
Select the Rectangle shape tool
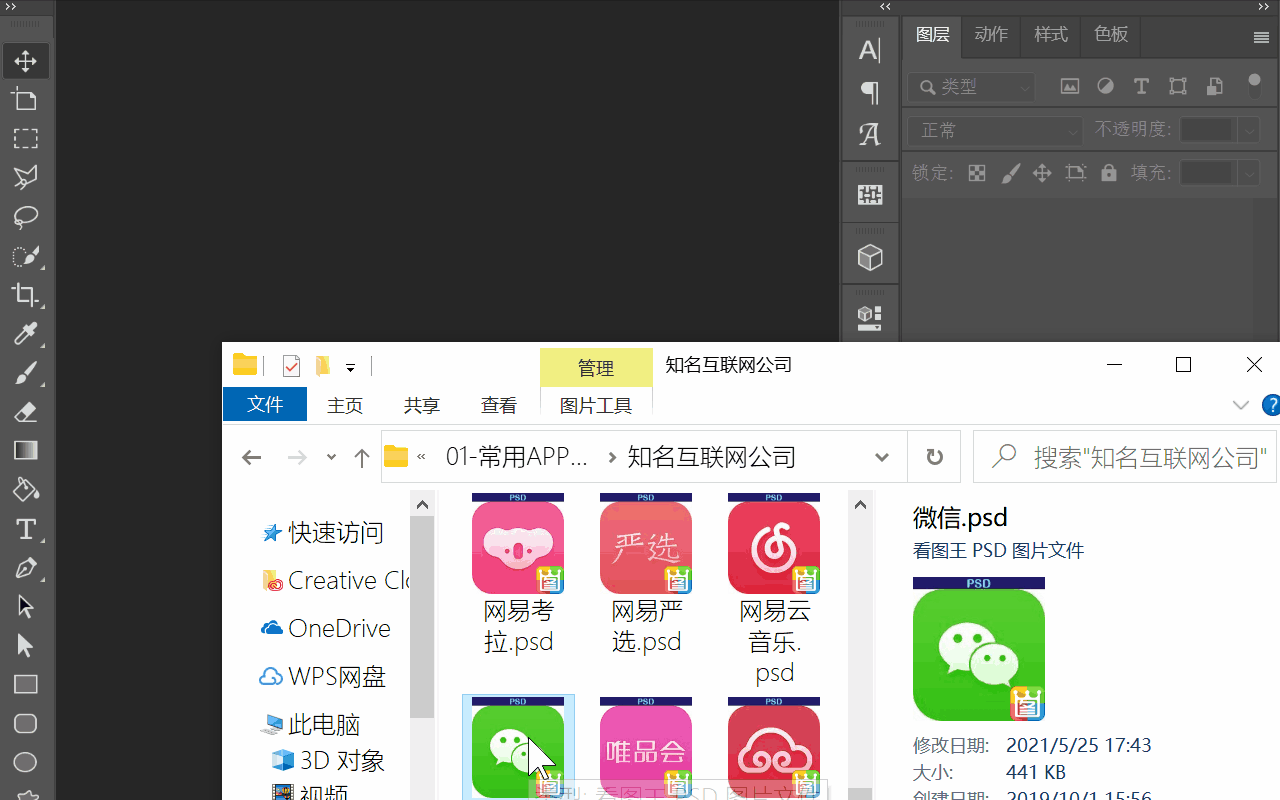[25, 685]
